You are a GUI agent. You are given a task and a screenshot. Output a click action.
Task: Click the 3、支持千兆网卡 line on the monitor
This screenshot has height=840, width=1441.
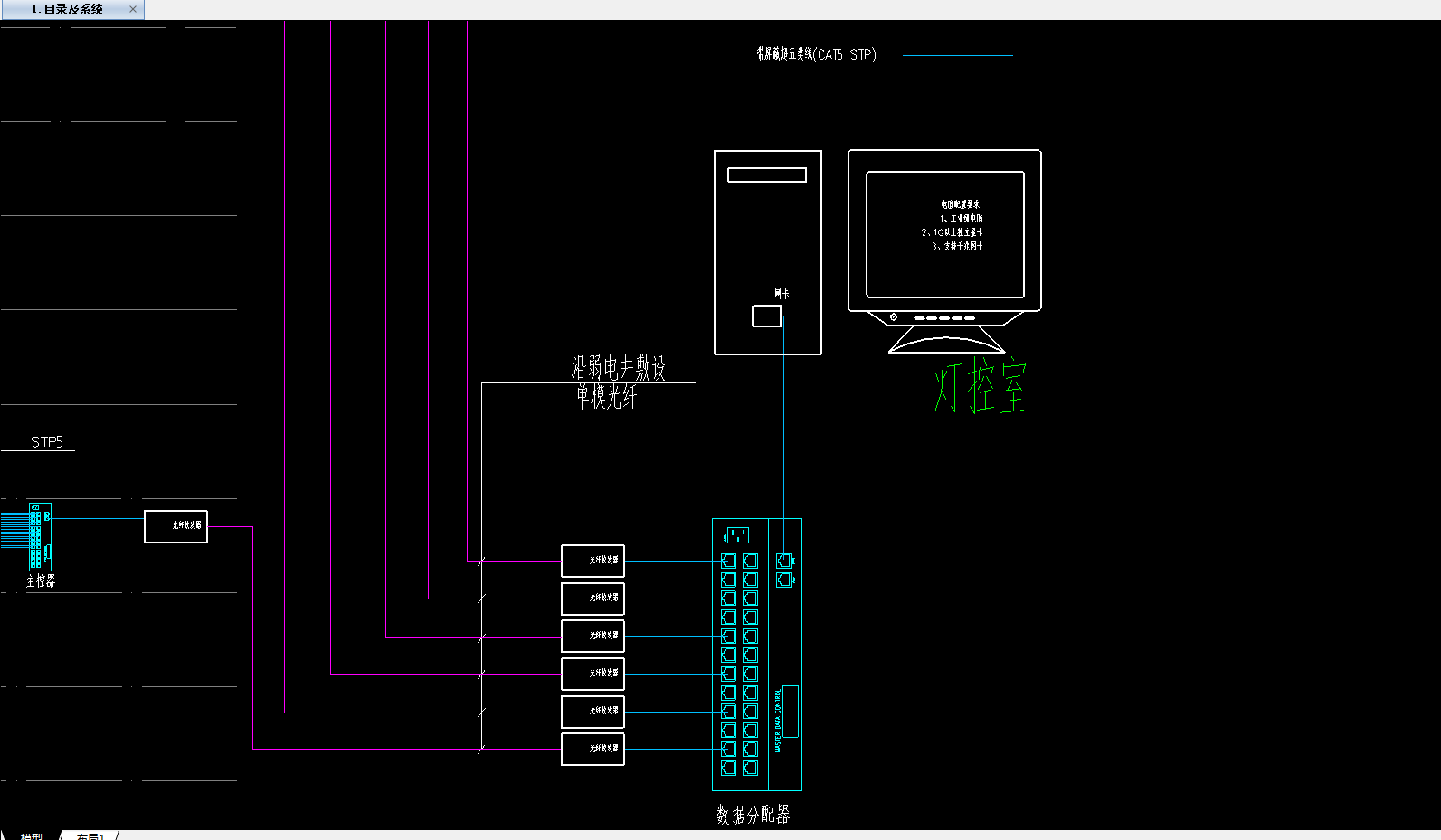click(957, 246)
